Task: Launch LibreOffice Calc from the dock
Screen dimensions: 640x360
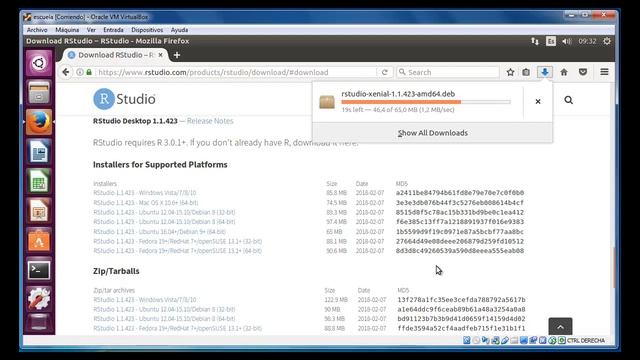Action: [39, 181]
